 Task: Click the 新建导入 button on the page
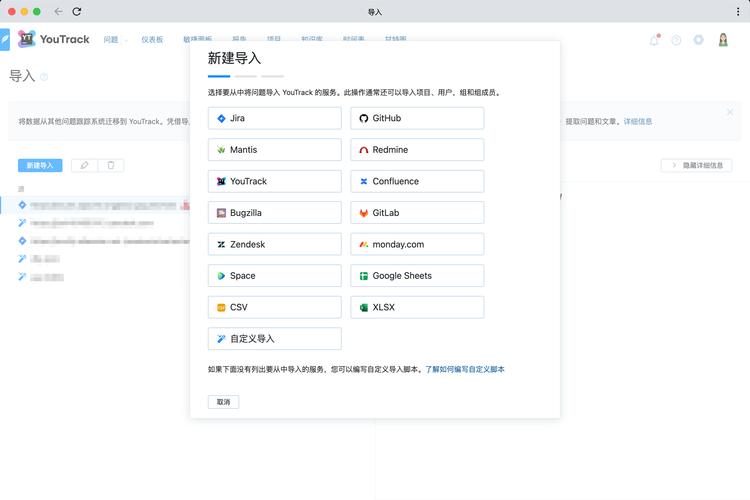pos(40,166)
